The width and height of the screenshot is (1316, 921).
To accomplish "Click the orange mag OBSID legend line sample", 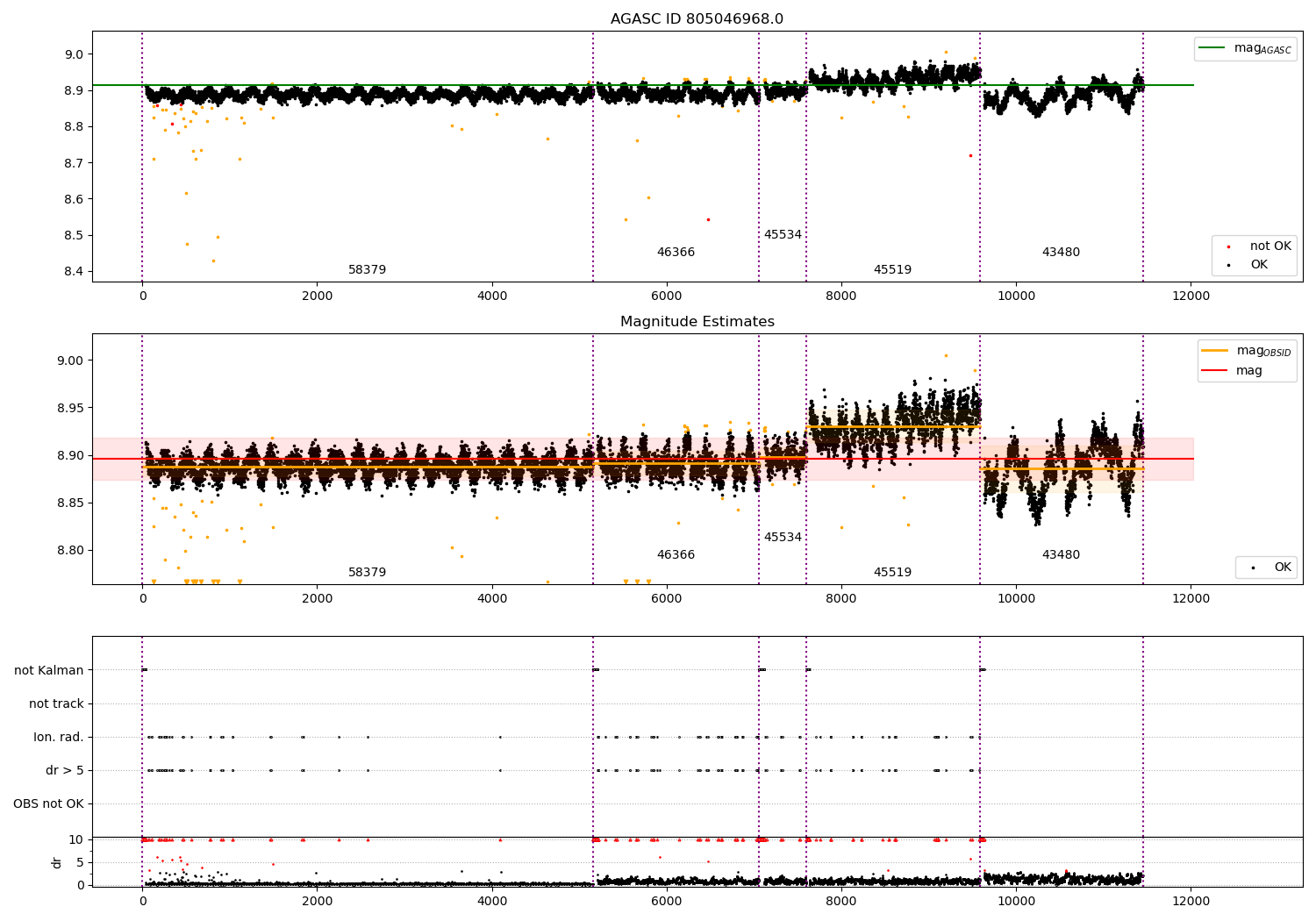I will point(1215,351).
